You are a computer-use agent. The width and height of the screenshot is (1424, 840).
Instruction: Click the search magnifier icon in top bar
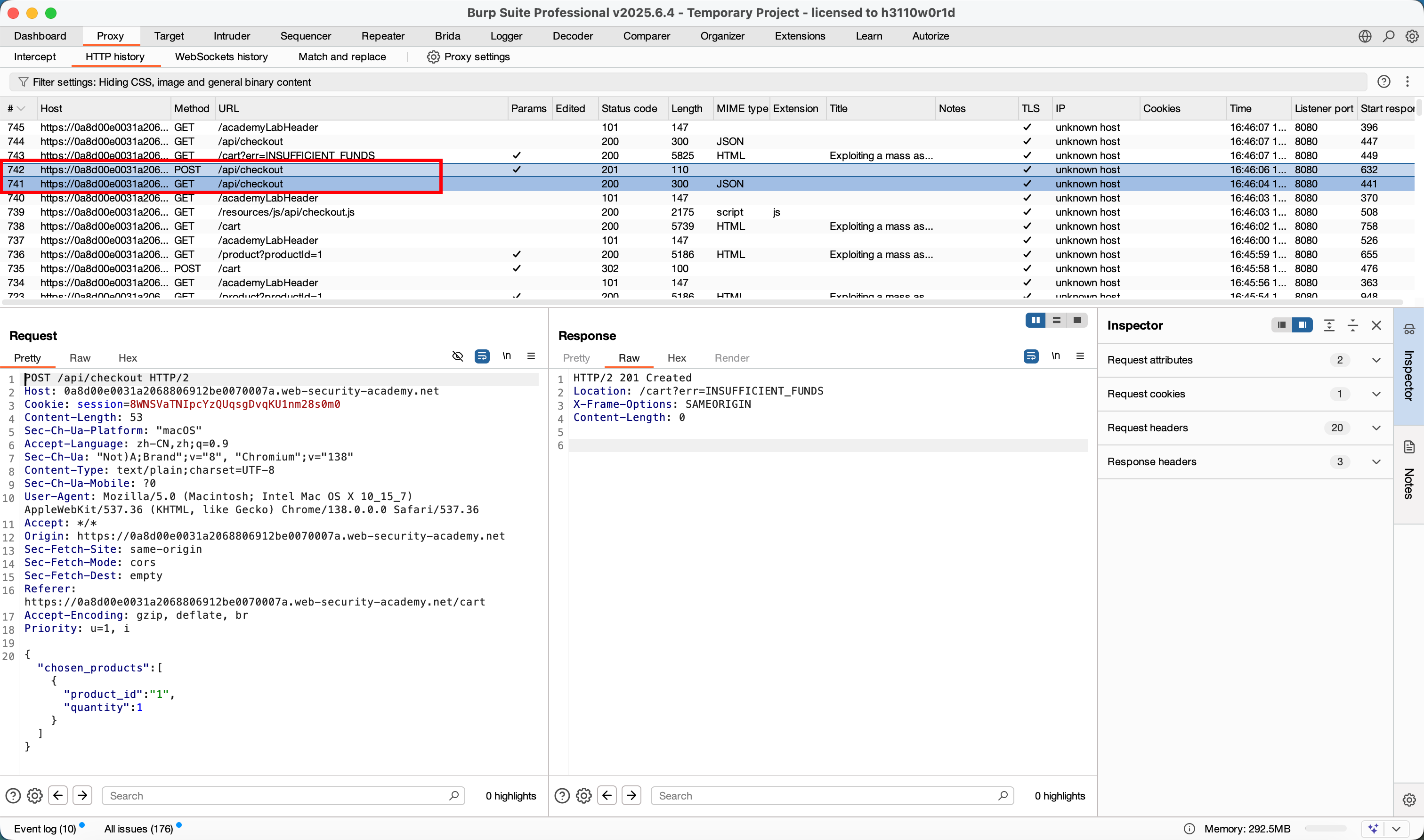pyautogui.click(x=1388, y=36)
